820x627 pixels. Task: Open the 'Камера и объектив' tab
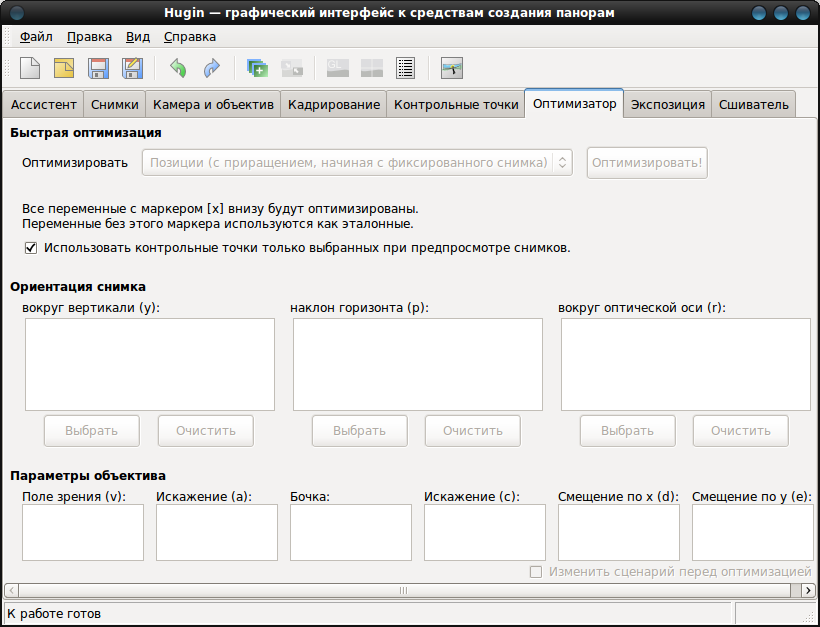213,105
